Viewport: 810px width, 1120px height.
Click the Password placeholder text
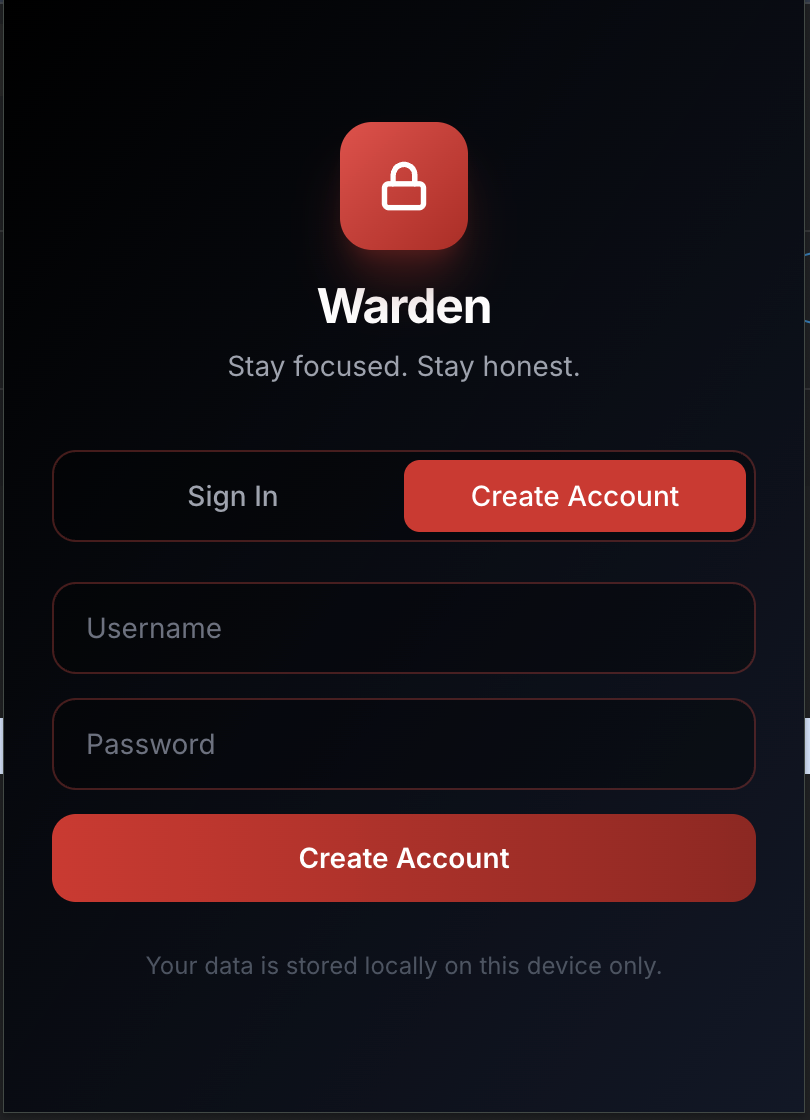[x=151, y=744]
